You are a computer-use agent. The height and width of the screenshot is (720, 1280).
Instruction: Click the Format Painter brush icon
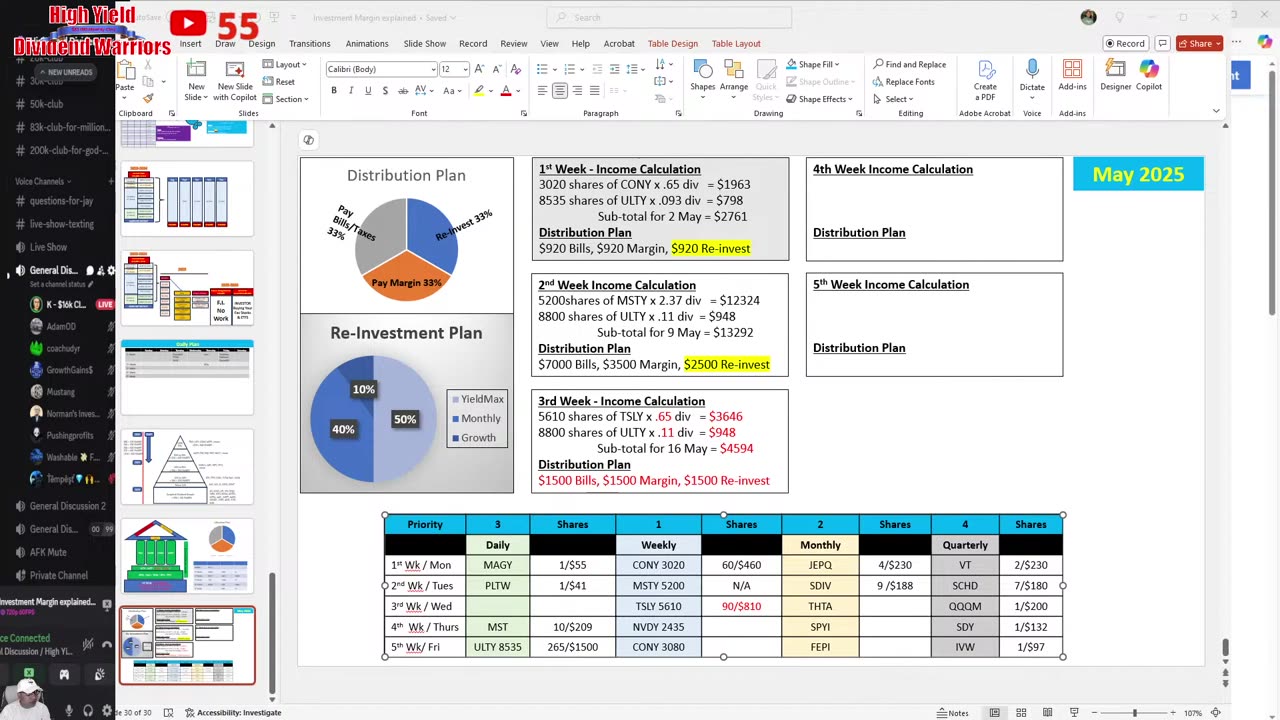click(148, 98)
